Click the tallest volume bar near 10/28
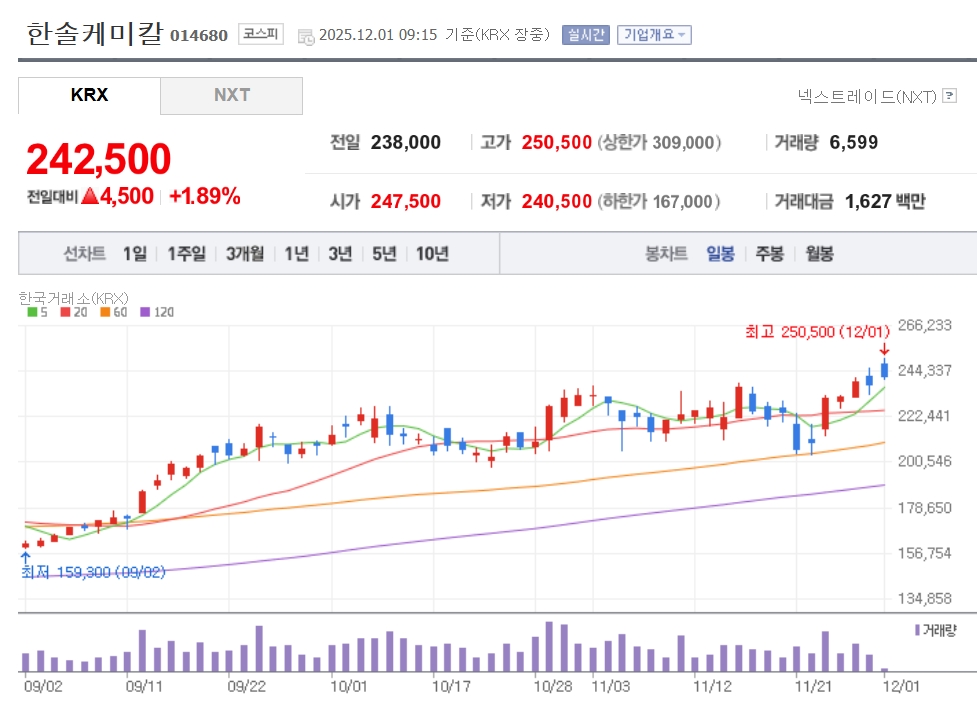Viewport: 977px width, 722px height. click(549, 646)
